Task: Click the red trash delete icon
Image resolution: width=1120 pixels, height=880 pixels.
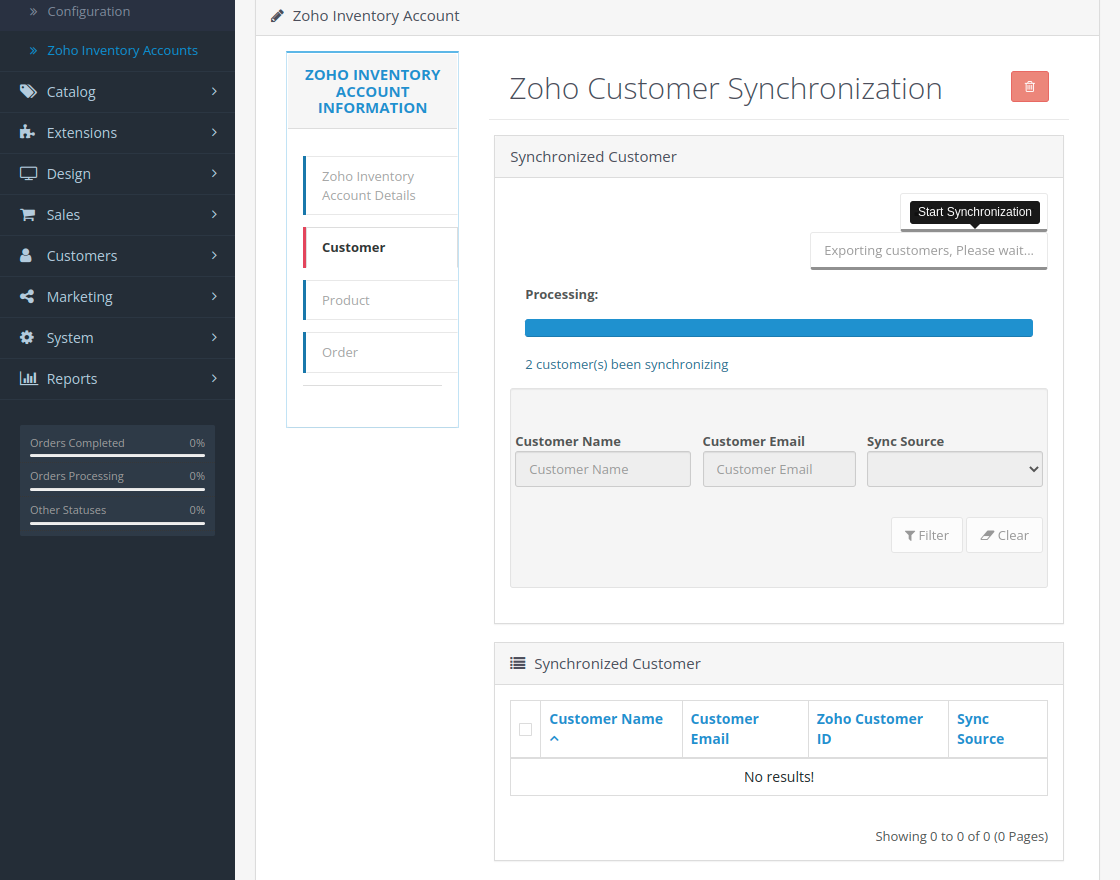Action: pos(1029,87)
